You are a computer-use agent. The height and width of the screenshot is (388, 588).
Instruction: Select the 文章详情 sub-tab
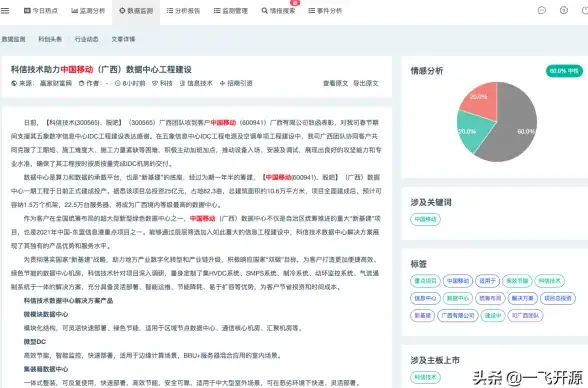pos(123,39)
